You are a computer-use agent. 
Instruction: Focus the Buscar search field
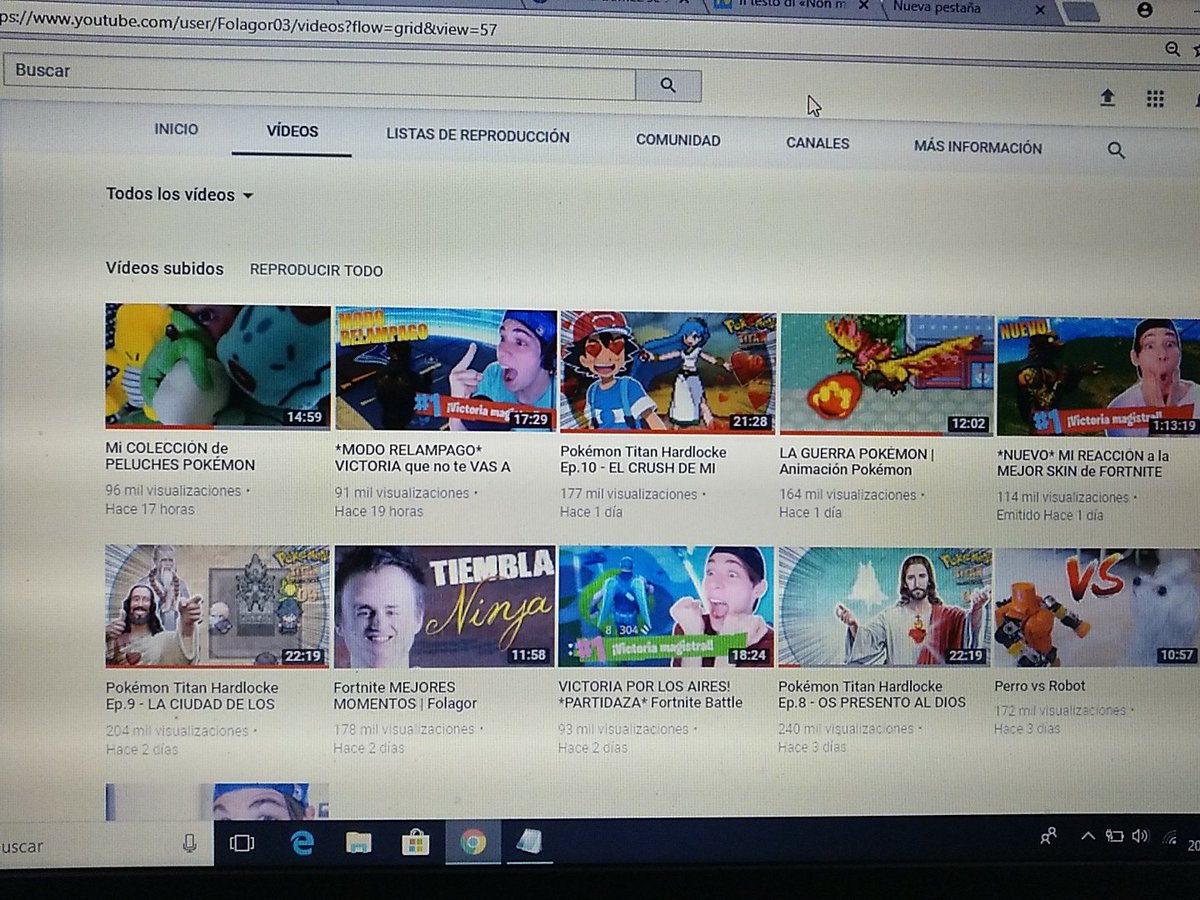(319, 76)
